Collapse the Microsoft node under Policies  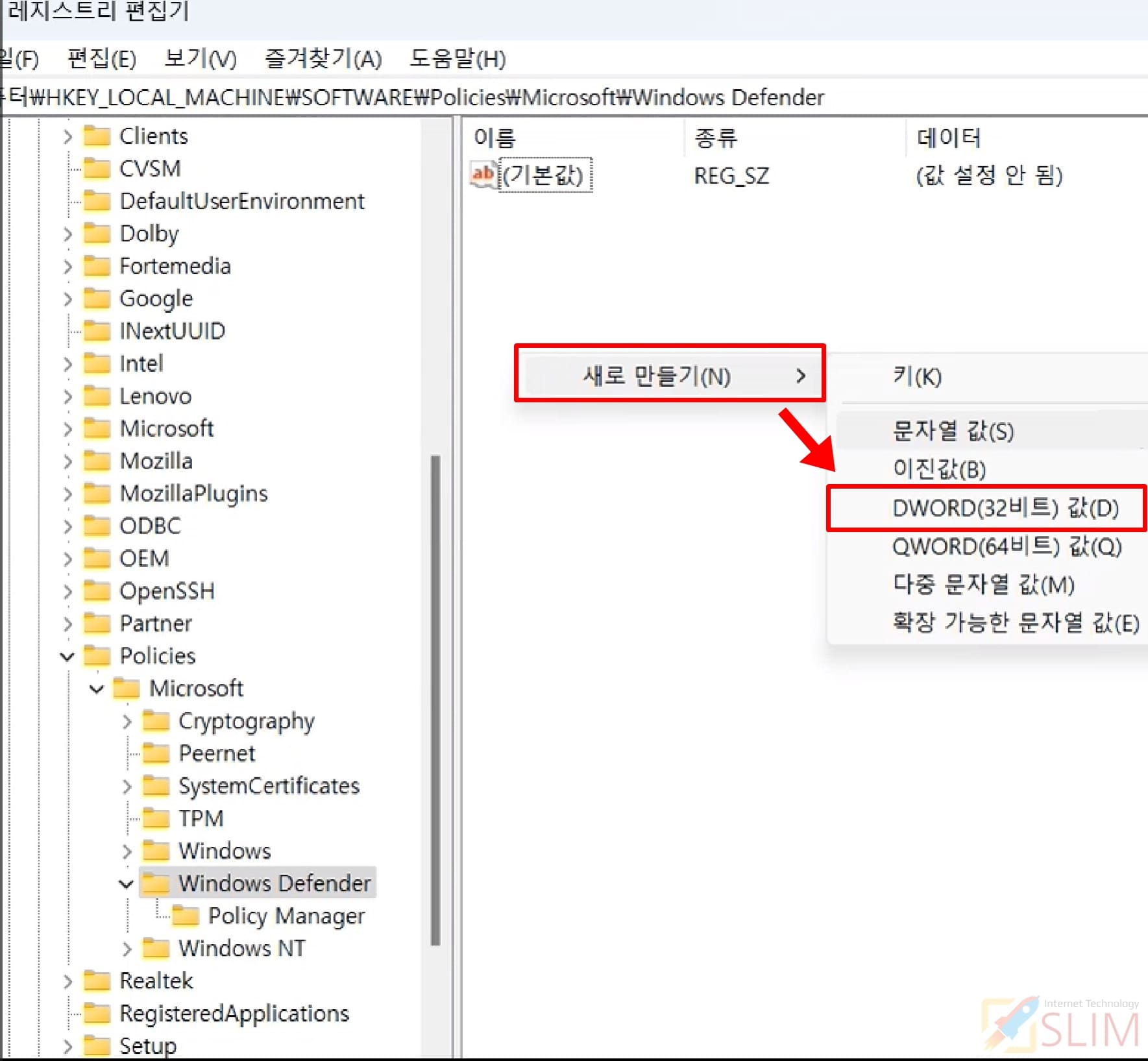(x=97, y=689)
